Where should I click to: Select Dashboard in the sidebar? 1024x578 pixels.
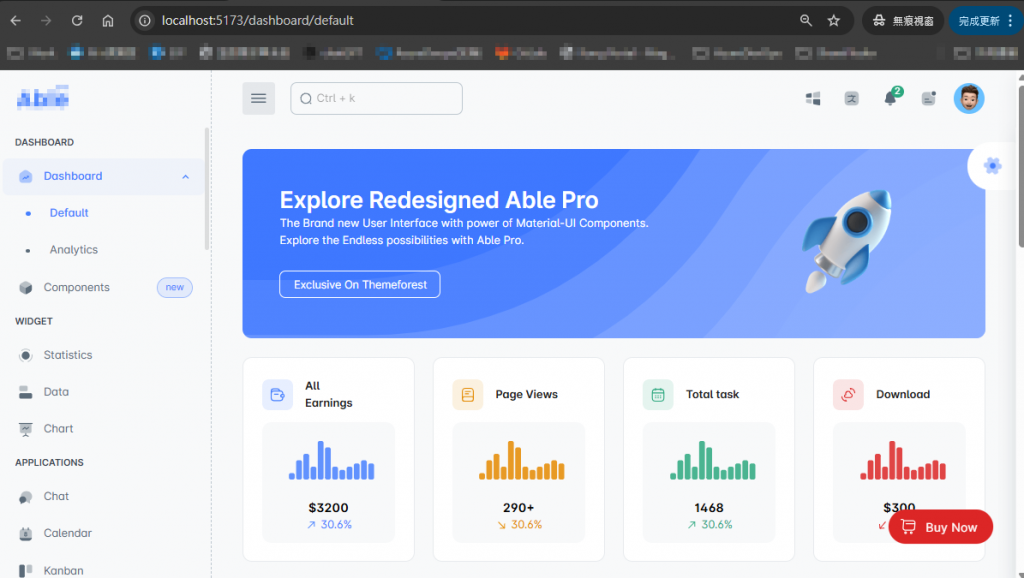pyautogui.click(x=103, y=176)
